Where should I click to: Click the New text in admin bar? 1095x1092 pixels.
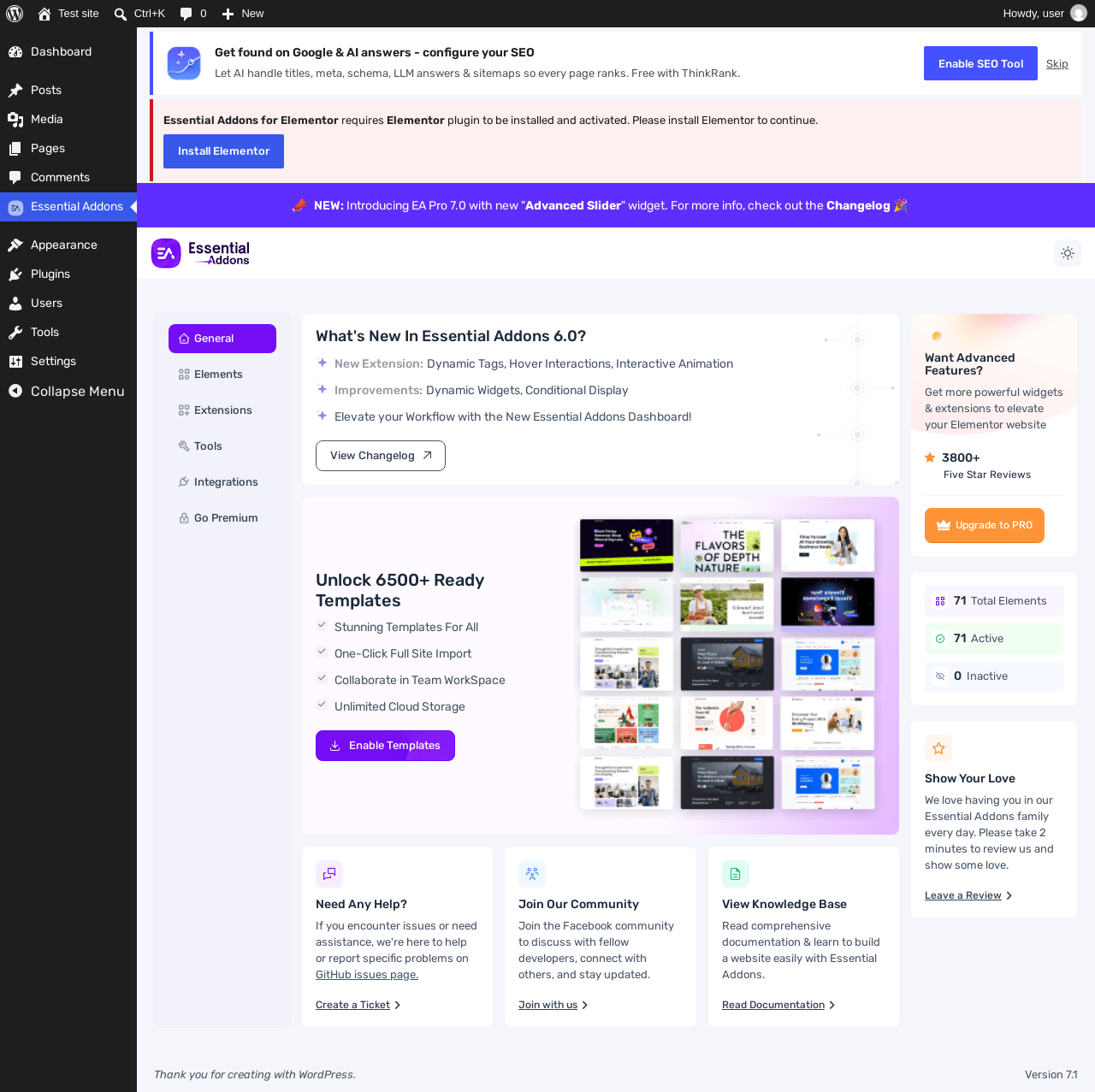click(x=252, y=14)
